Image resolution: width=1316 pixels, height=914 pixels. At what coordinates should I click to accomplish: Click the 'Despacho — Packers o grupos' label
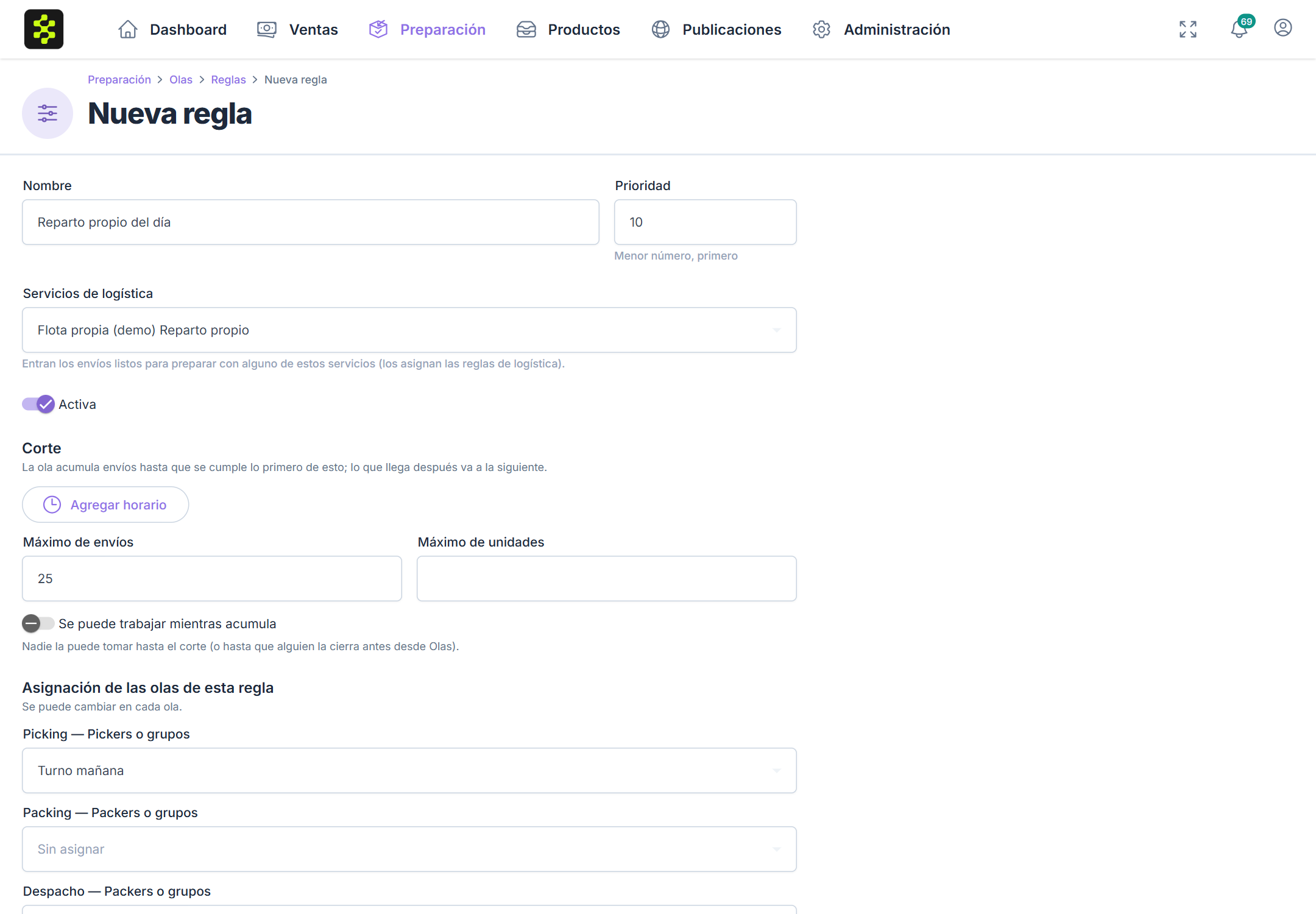pyautogui.click(x=117, y=891)
